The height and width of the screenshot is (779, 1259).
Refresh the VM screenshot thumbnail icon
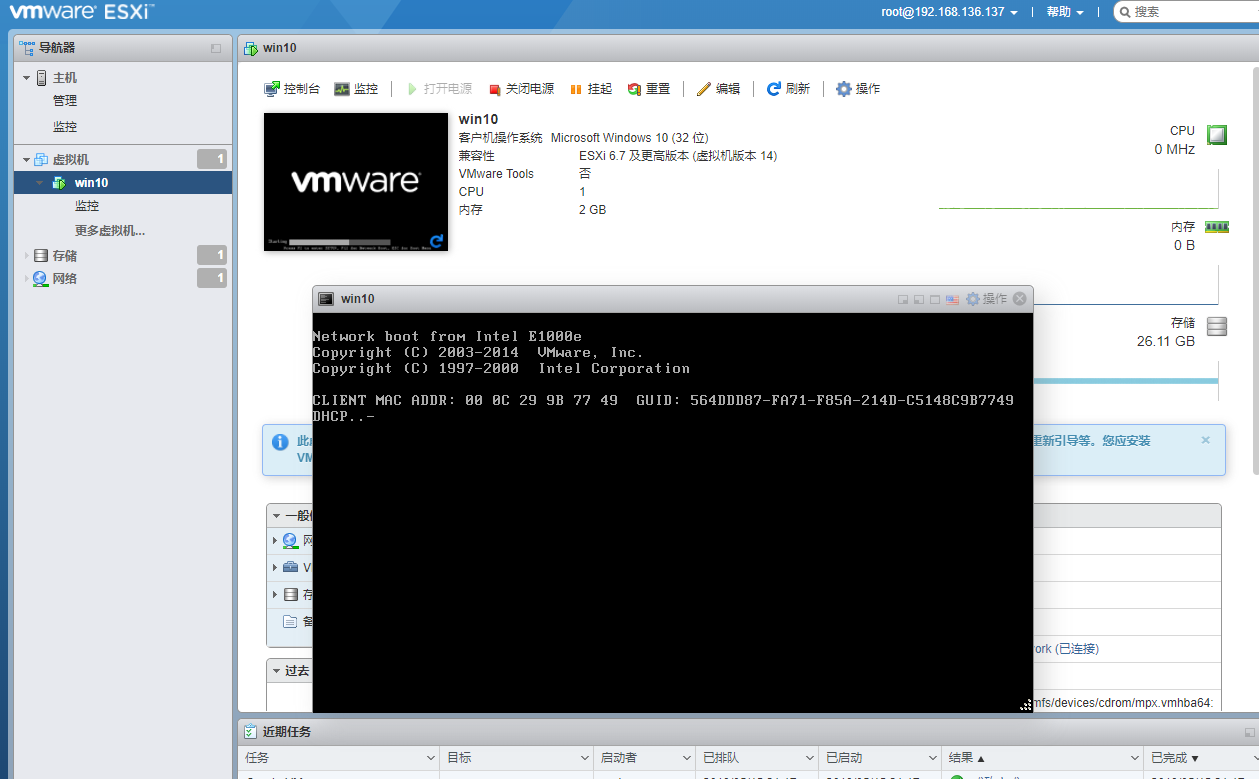[436, 241]
